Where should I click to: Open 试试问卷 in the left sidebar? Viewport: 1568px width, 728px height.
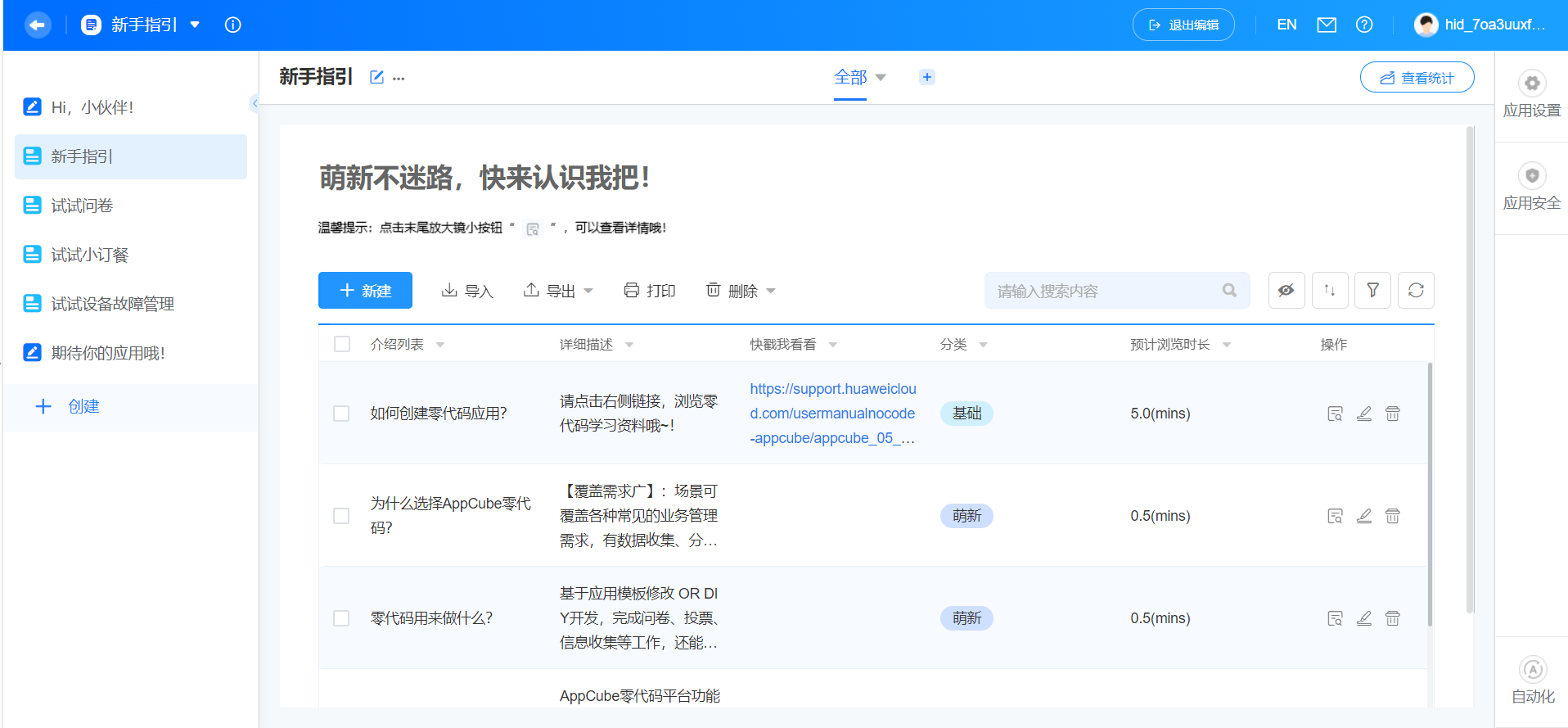point(82,206)
